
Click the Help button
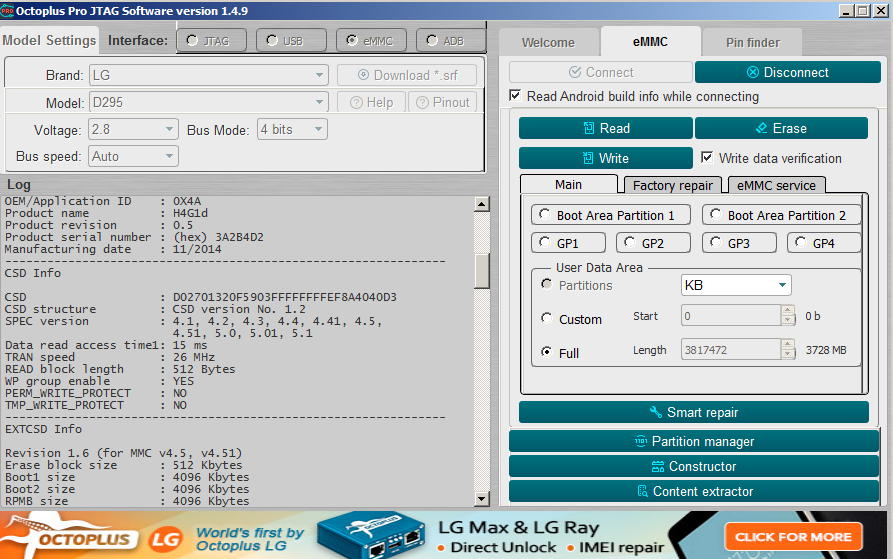[x=371, y=102]
